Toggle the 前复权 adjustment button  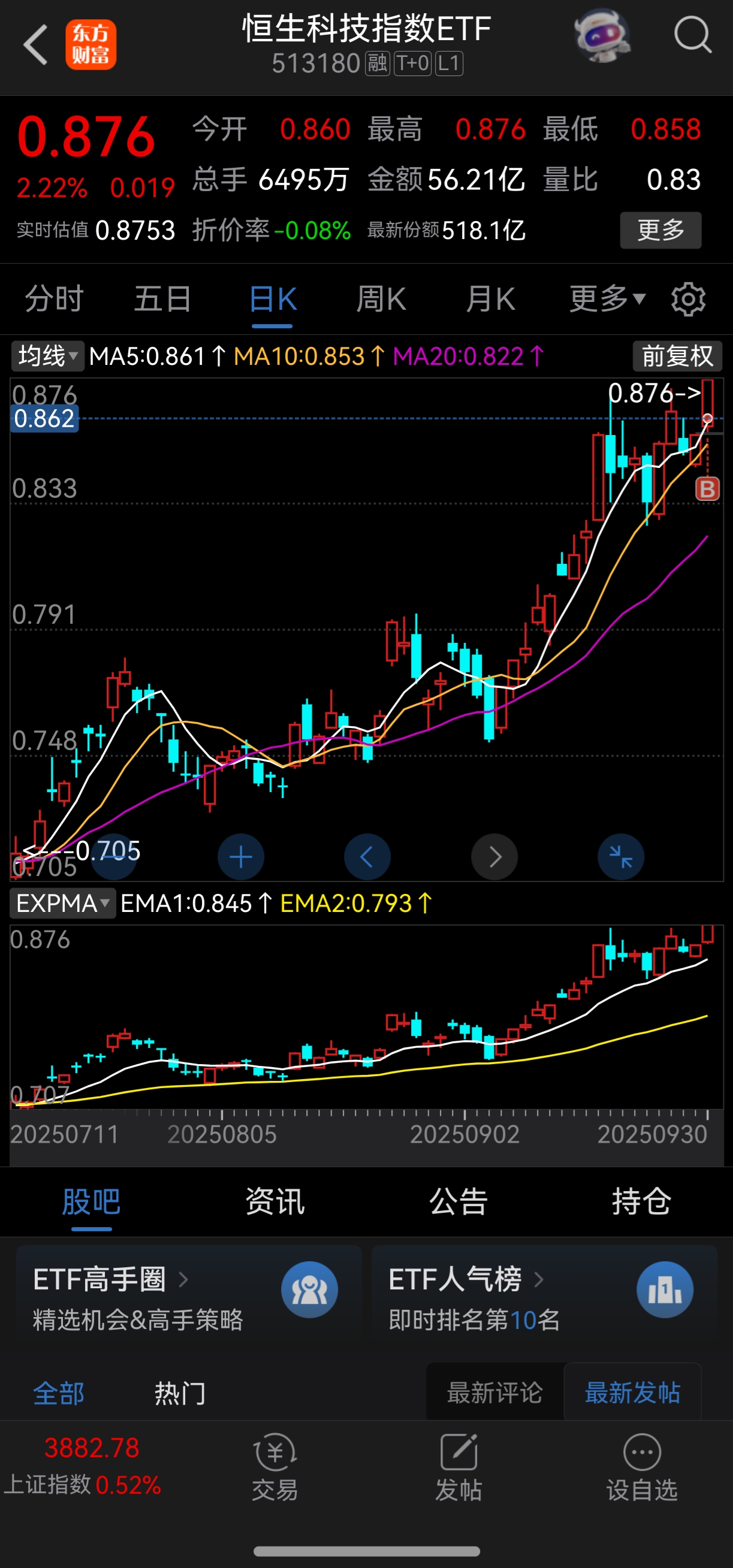677,356
